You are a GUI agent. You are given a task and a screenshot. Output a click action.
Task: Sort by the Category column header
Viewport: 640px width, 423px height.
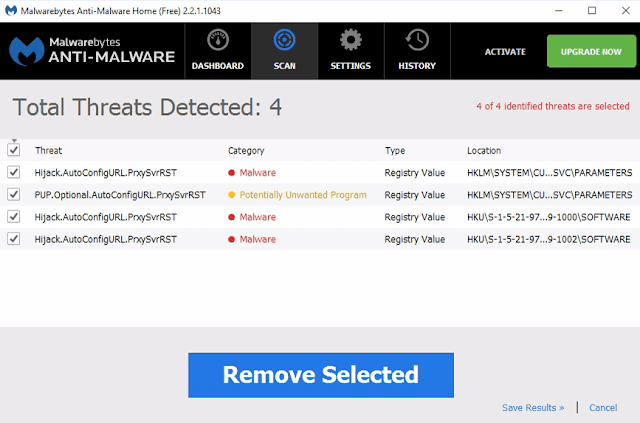[x=246, y=151]
